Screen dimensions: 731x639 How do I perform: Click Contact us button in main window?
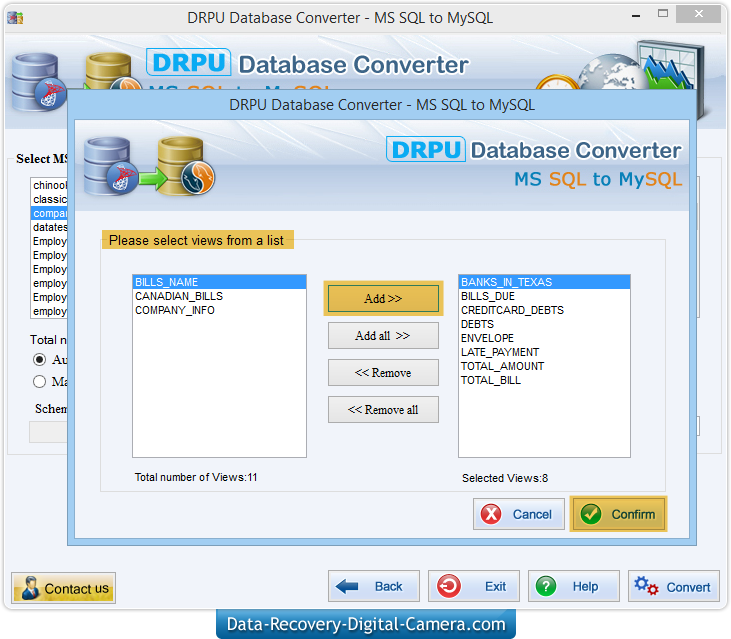click(x=63, y=588)
